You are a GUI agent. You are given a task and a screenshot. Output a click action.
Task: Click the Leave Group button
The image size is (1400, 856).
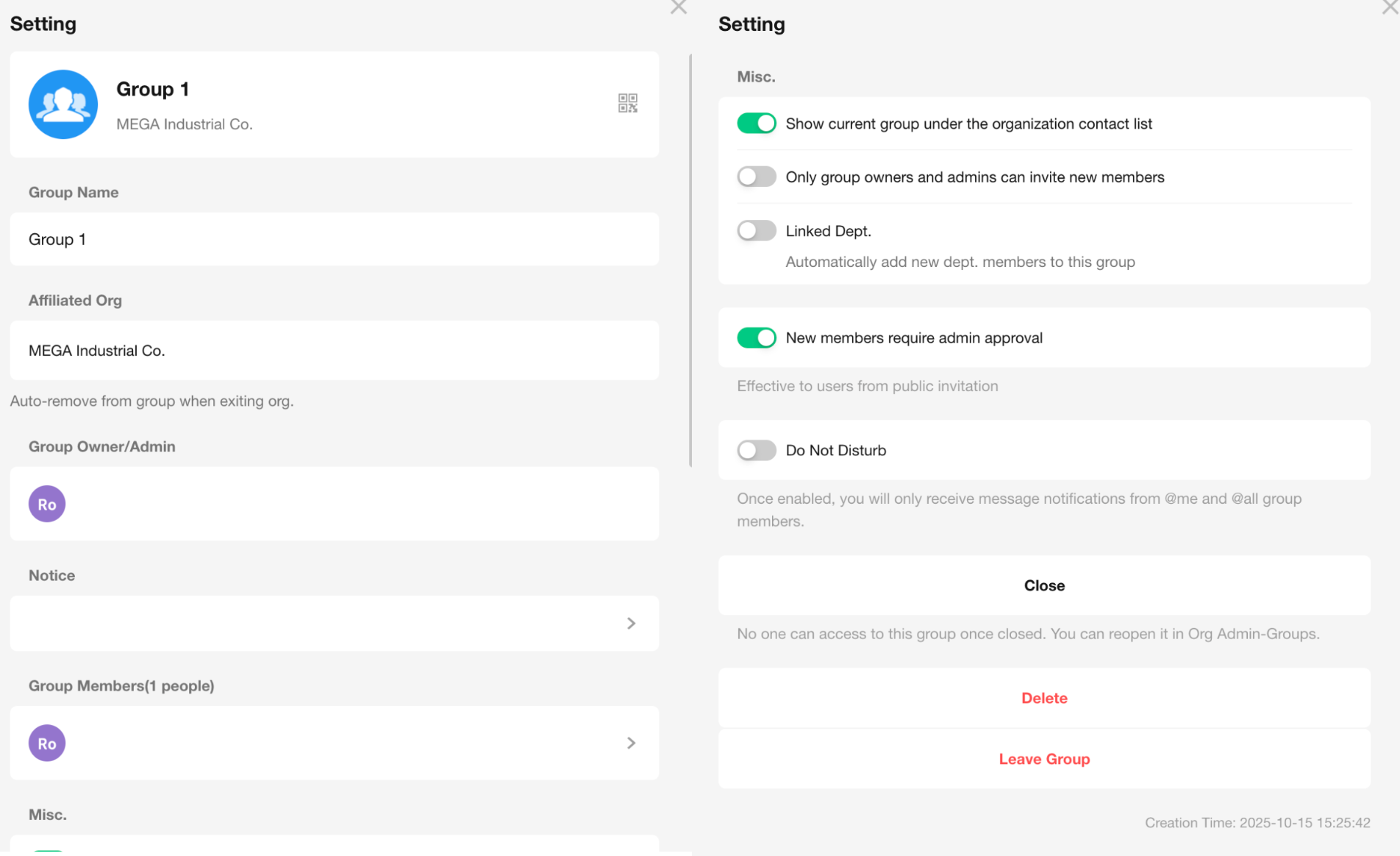(1043, 759)
